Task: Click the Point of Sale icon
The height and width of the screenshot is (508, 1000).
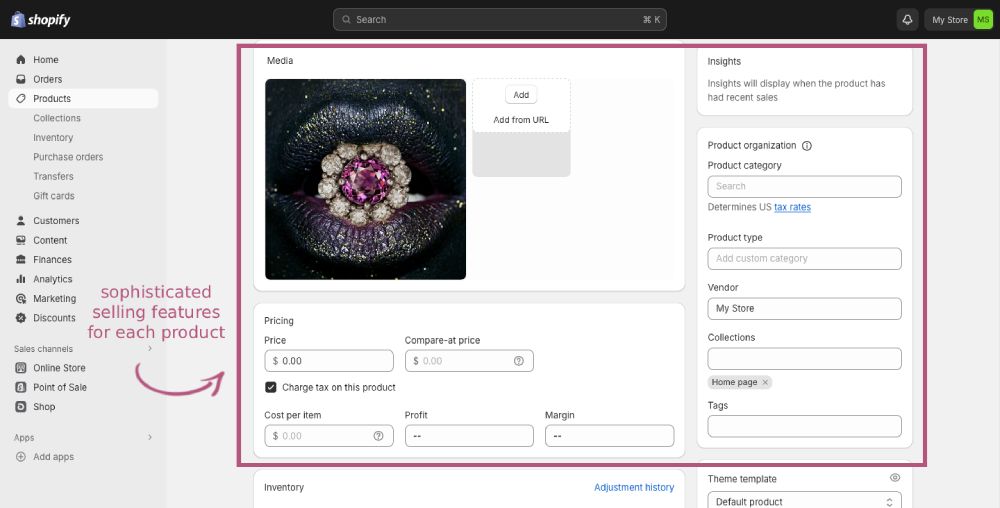Action: click(x=21, y=387)
